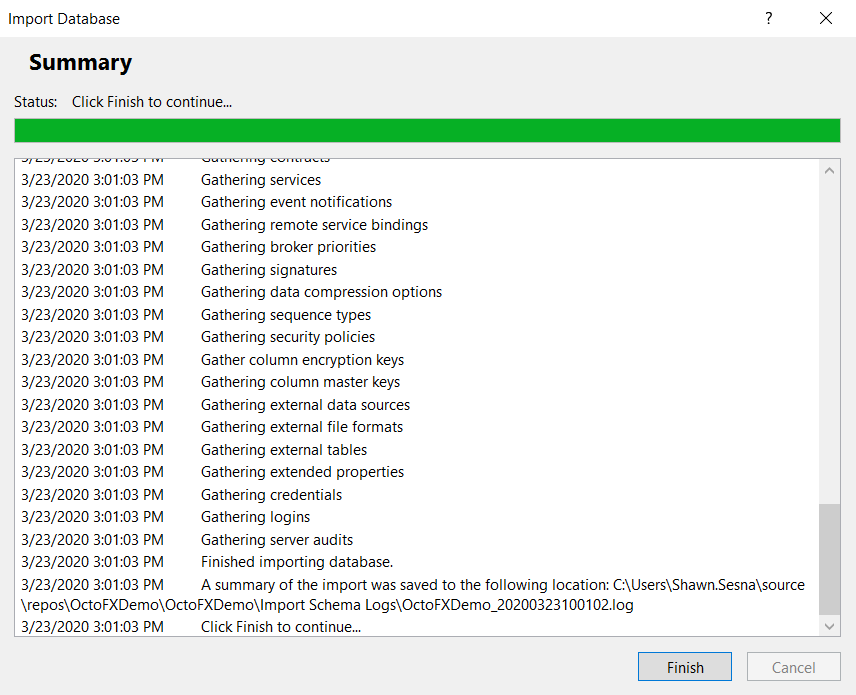Click the Finish button
Image resolution: width=856 pixels, height=695 pixels.
(x=684, y=667)
